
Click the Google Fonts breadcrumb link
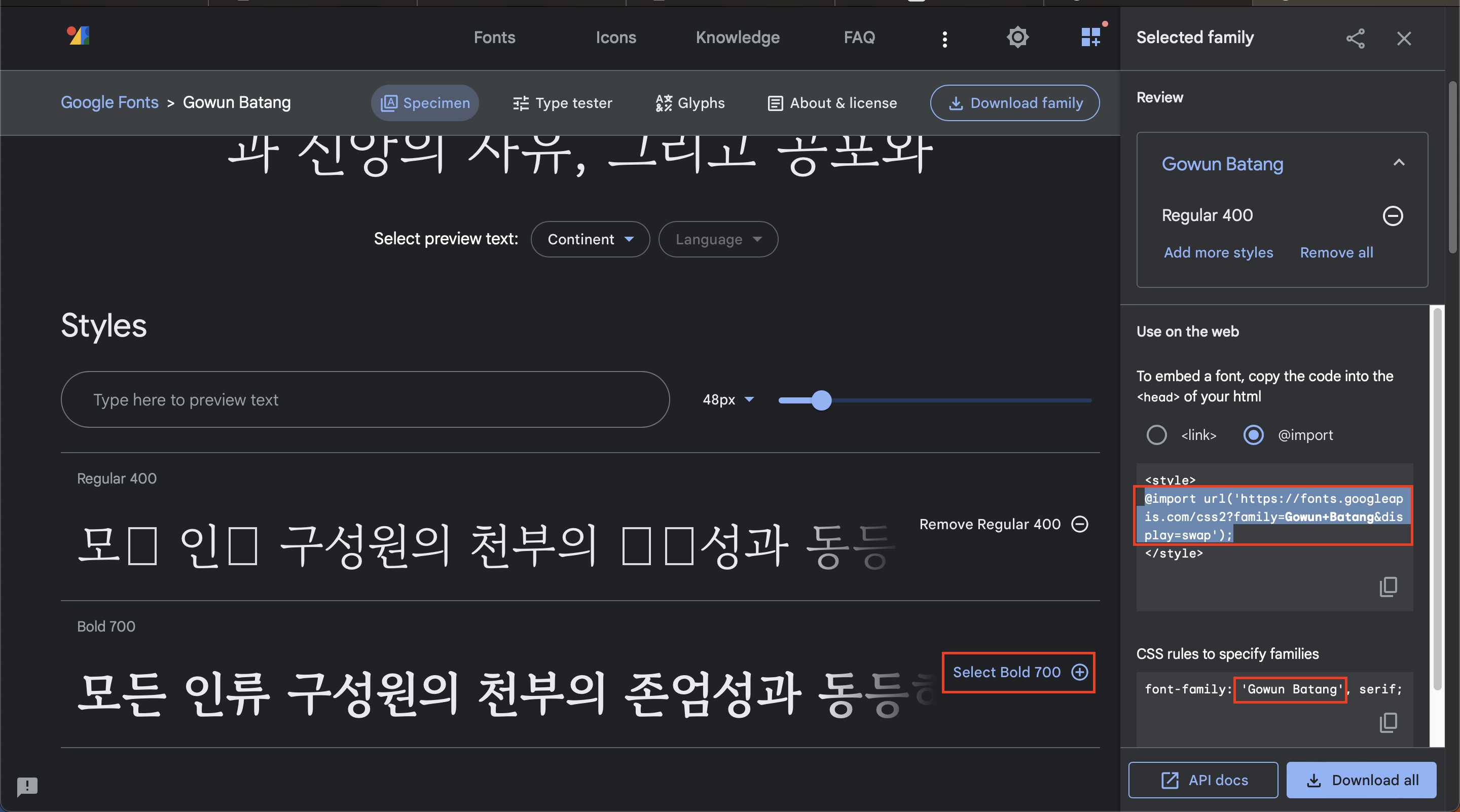coord(109,102)
